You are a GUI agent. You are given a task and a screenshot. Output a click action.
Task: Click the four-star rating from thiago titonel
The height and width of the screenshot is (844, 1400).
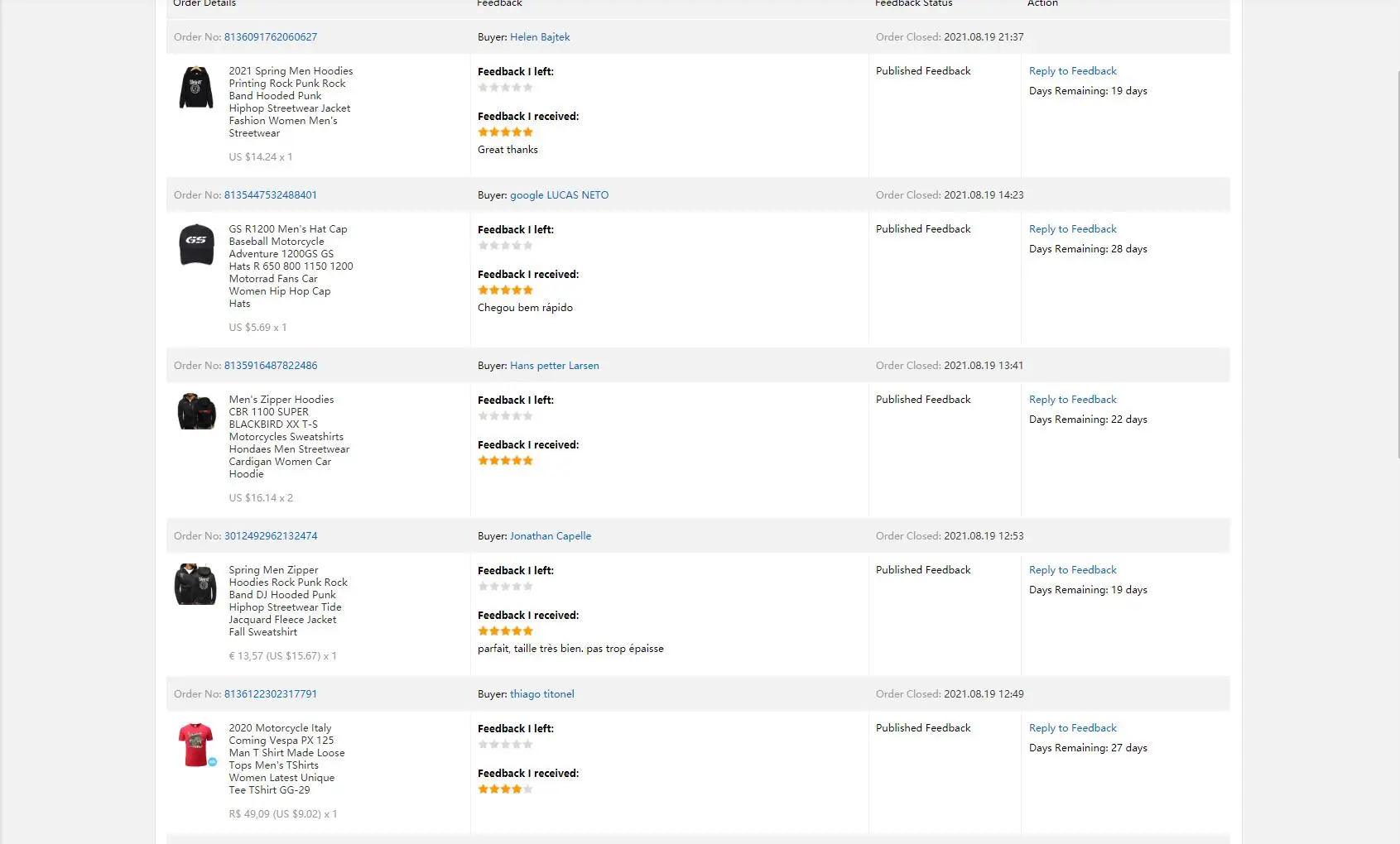(x=505, y=789)
